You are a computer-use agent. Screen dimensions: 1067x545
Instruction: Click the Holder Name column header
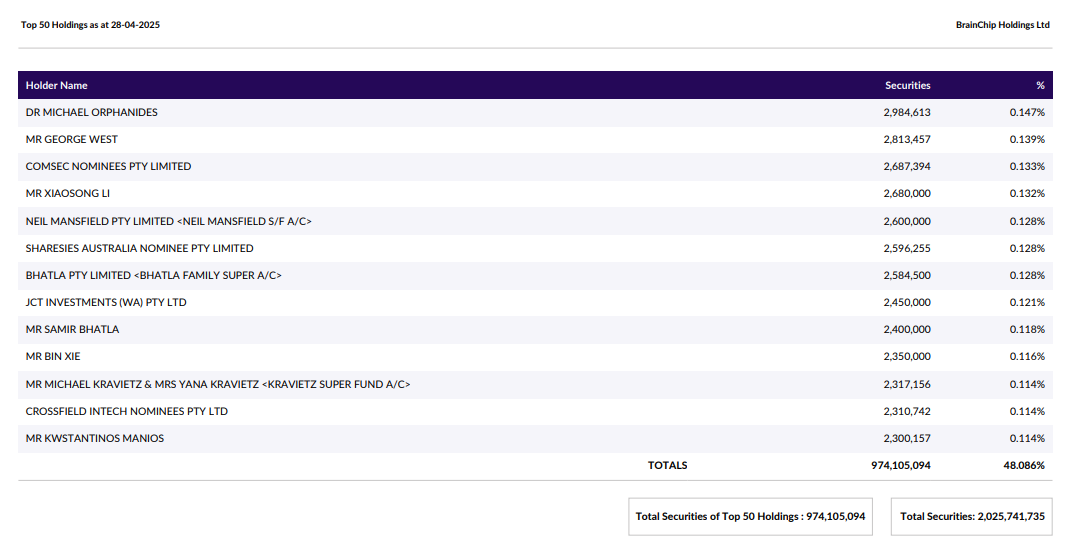pyautogui.click(x=57, y=85)
